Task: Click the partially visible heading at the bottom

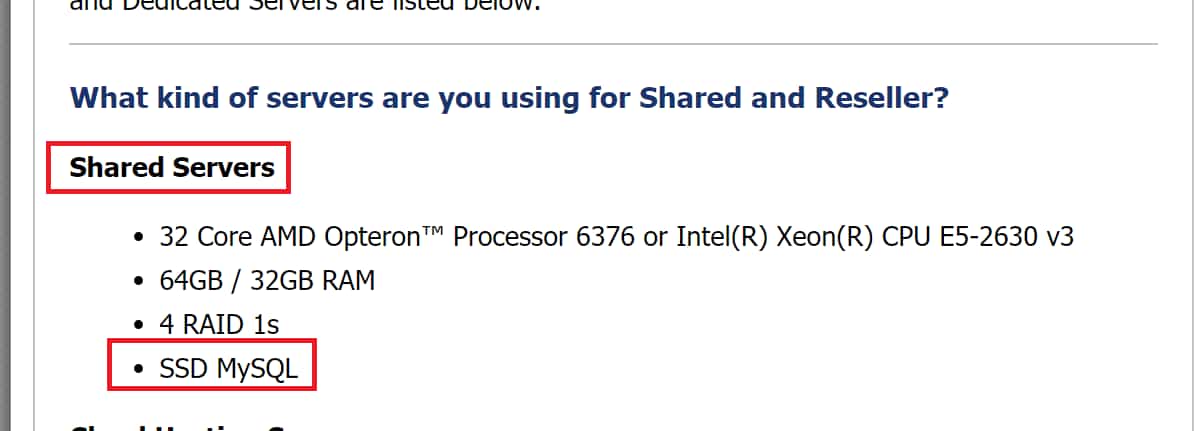Action: (x=170, y=426)
